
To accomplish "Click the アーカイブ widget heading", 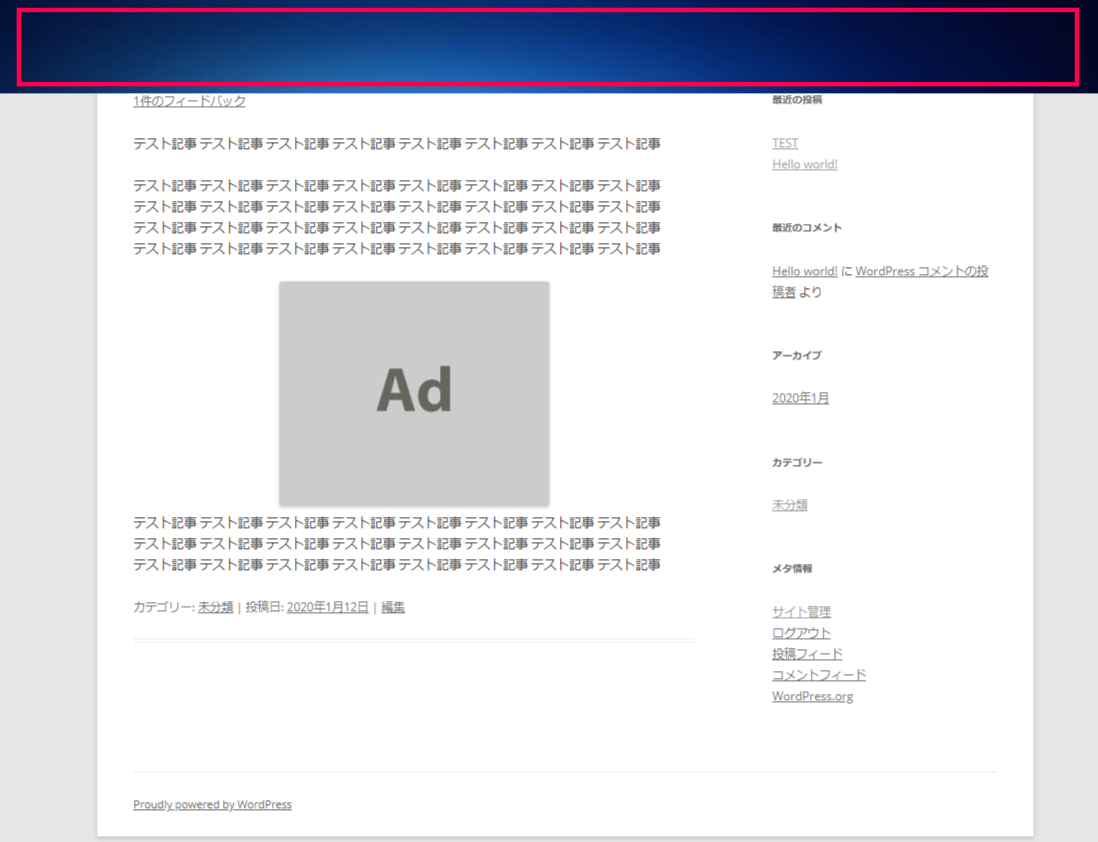I will [x=797, y=355].
